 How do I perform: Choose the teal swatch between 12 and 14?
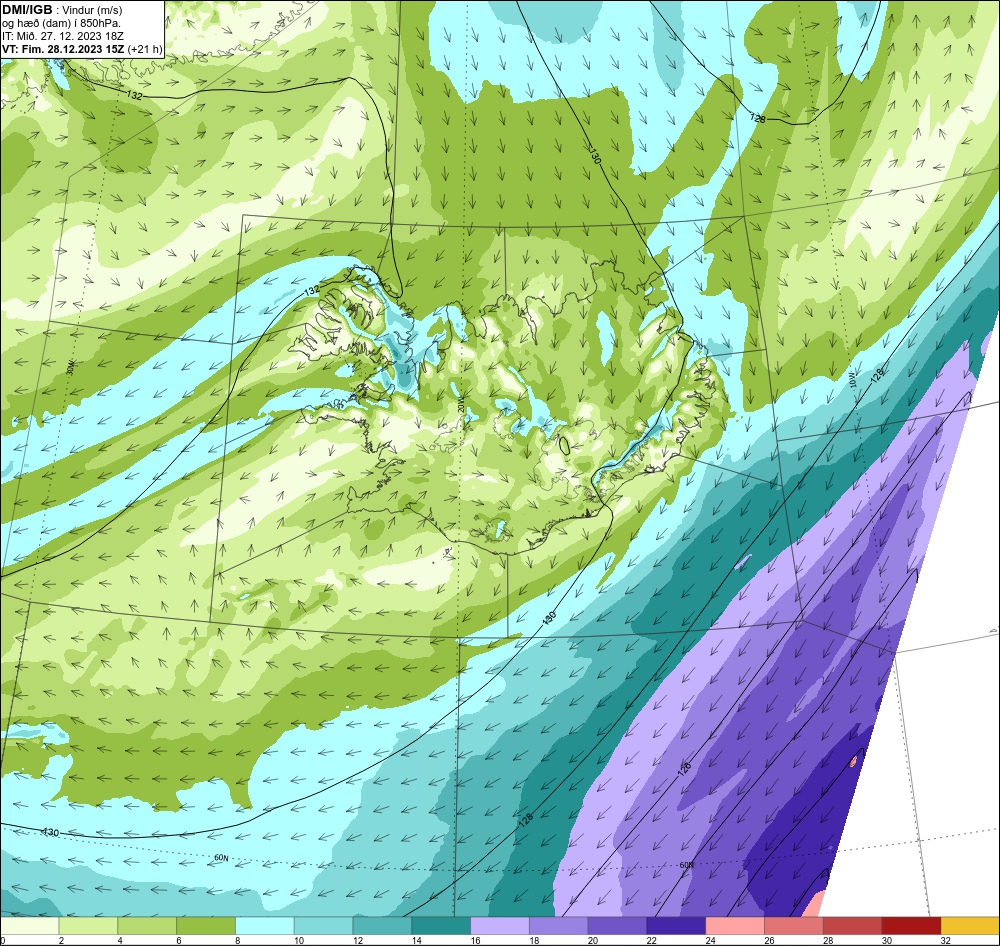pyautogui.click(x=382, y=926)
